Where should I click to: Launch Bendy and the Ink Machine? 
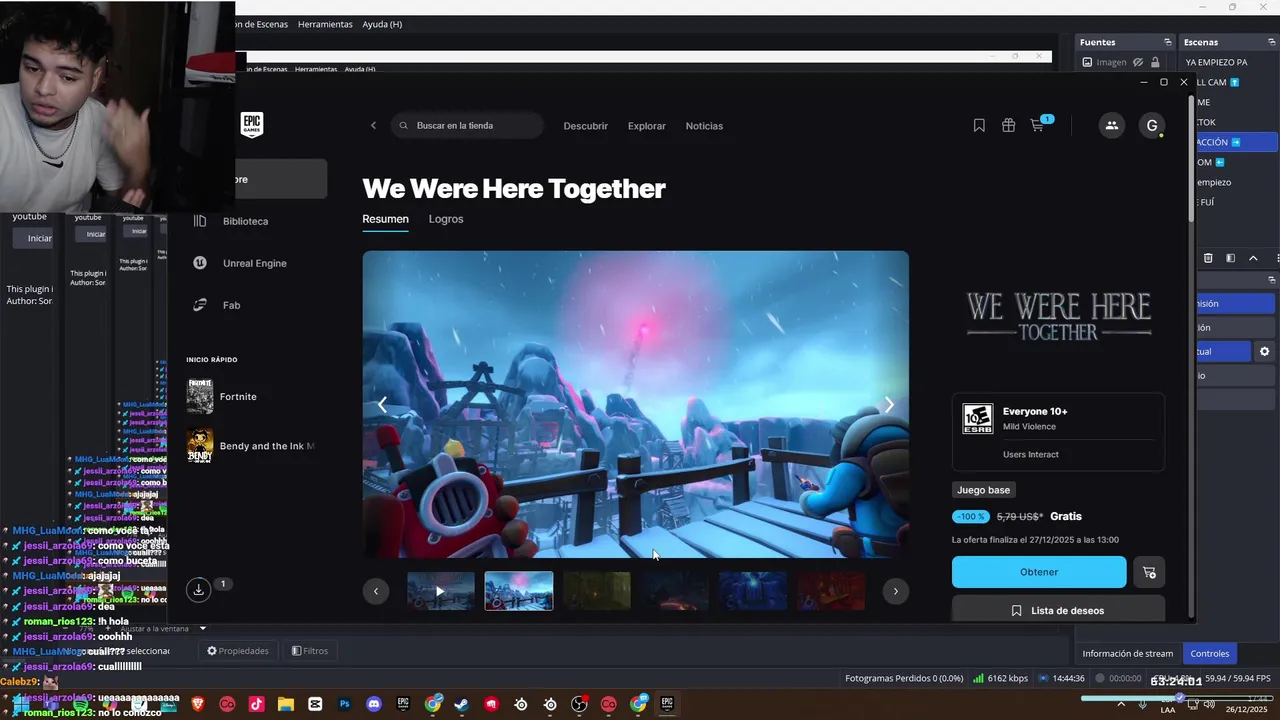pos(250,446)
